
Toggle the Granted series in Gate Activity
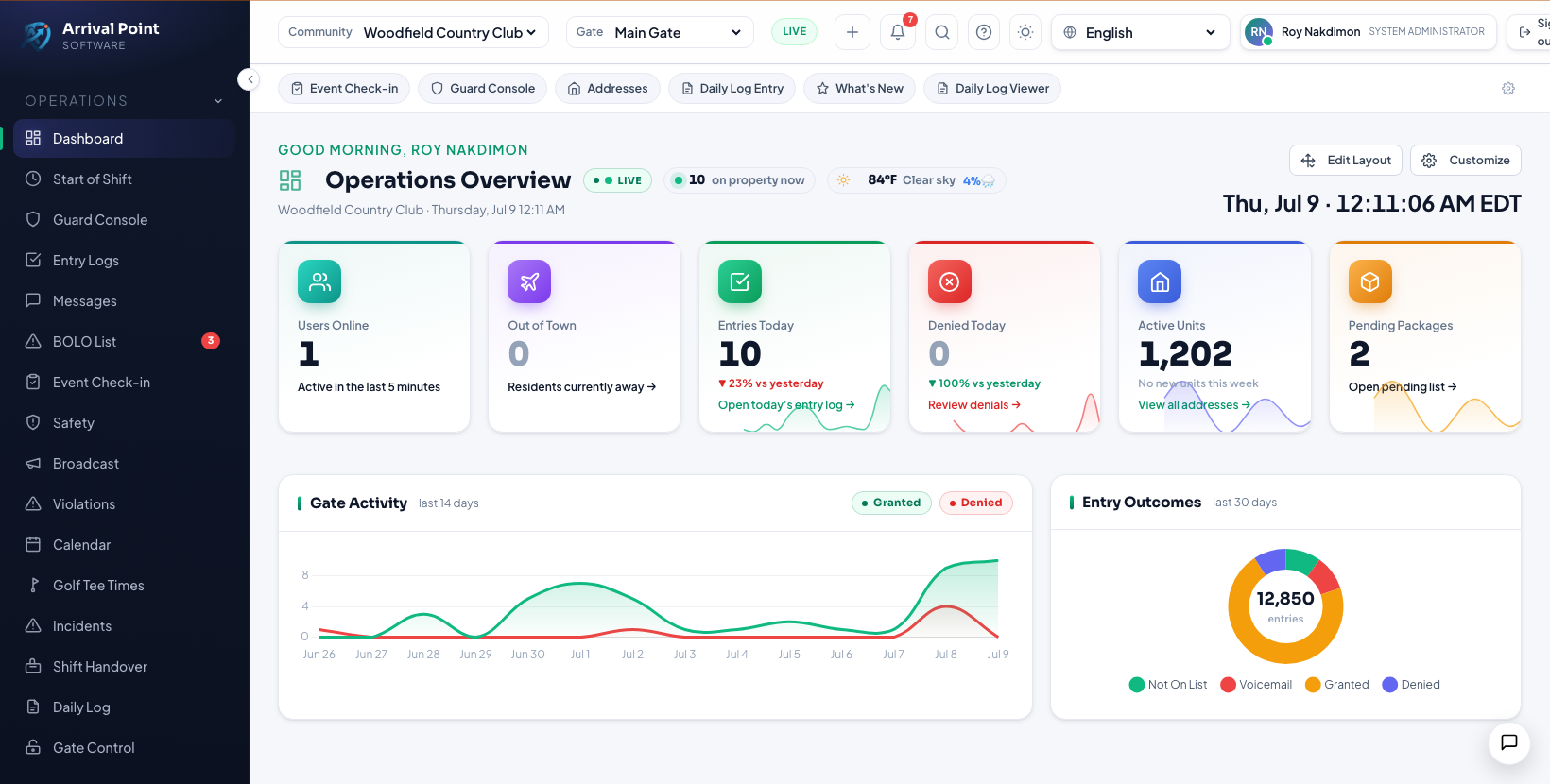tap(891, 503)
